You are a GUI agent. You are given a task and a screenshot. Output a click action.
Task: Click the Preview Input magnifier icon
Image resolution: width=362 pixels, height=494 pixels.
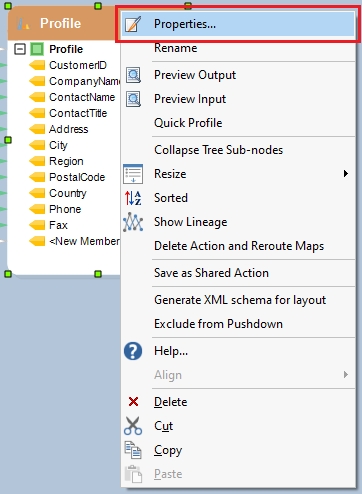[x=133, y=99]
